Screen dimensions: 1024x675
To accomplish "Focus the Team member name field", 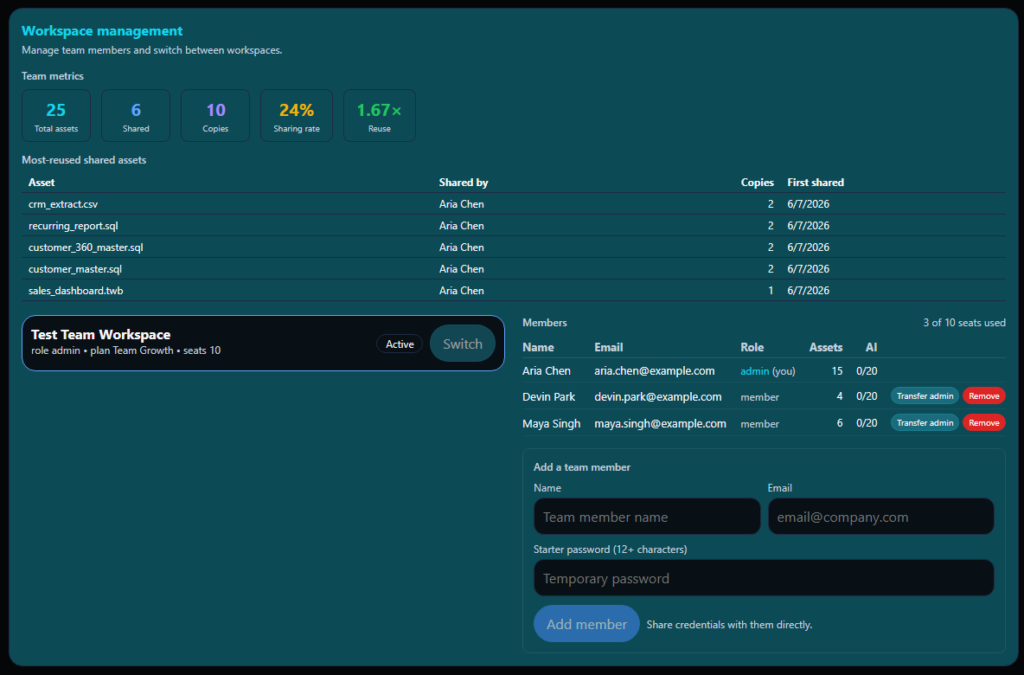I will point(647,516).
